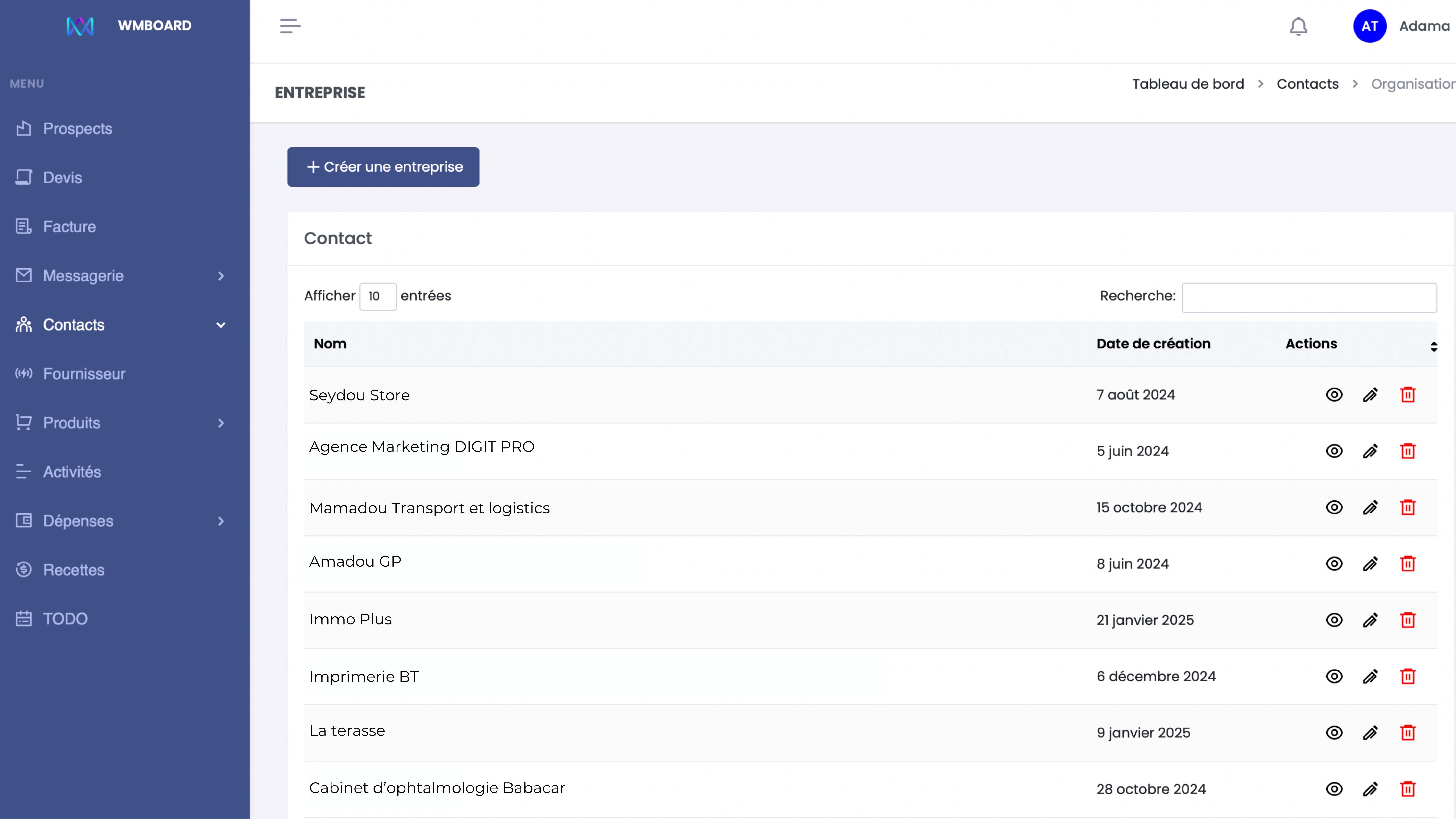This screenshot has width=1456, height=819.
Task: Delete Amadou GP with trash icon
Action: (1407, 563)
